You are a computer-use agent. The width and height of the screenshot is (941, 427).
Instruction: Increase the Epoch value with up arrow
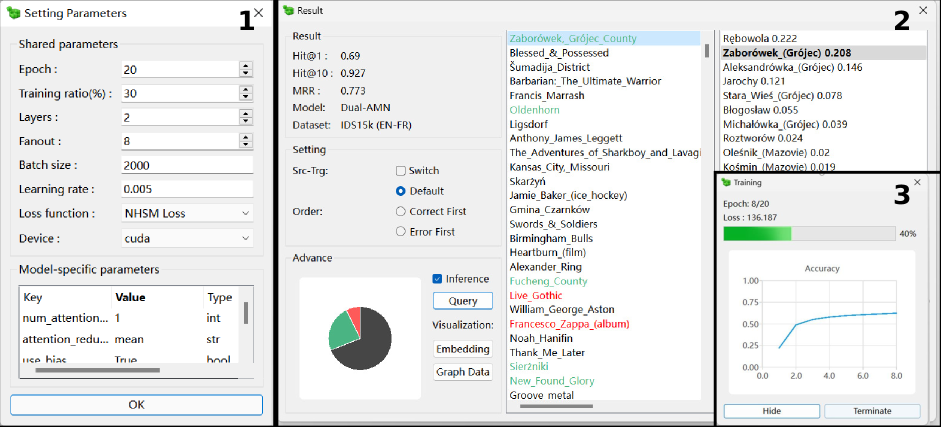(246, 66)
